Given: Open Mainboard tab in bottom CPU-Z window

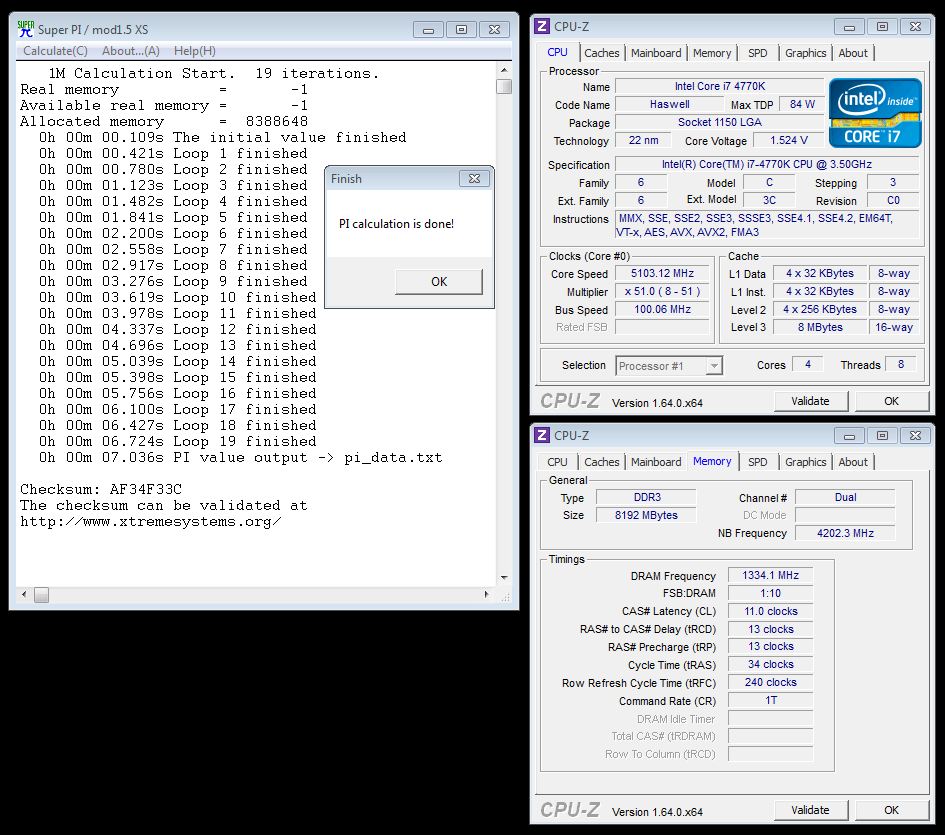Looking at the screenshot, I should tap(656, 462).
